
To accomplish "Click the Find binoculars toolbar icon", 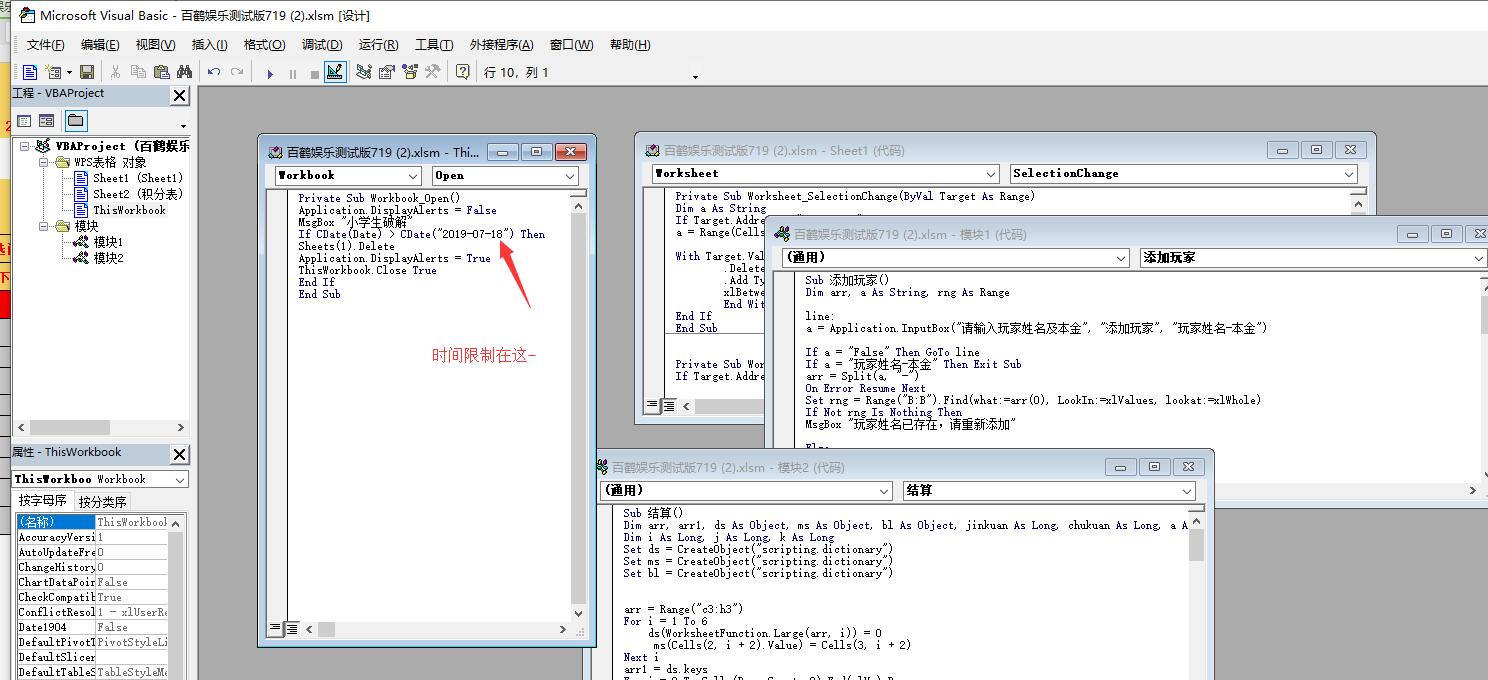I will [184, 72].
